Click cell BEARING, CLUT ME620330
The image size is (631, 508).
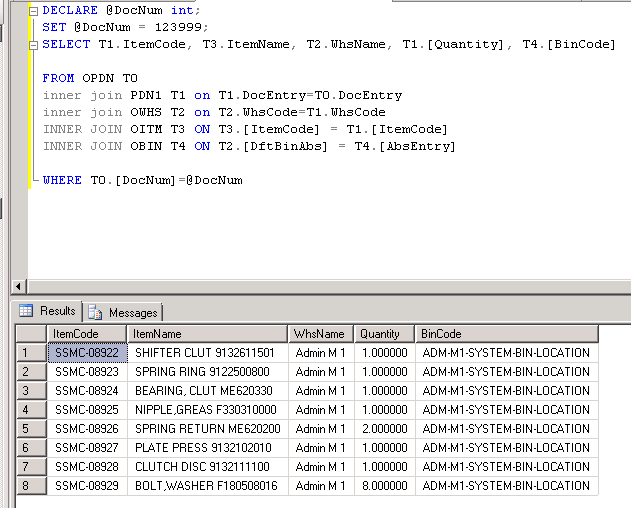point(208,391)
